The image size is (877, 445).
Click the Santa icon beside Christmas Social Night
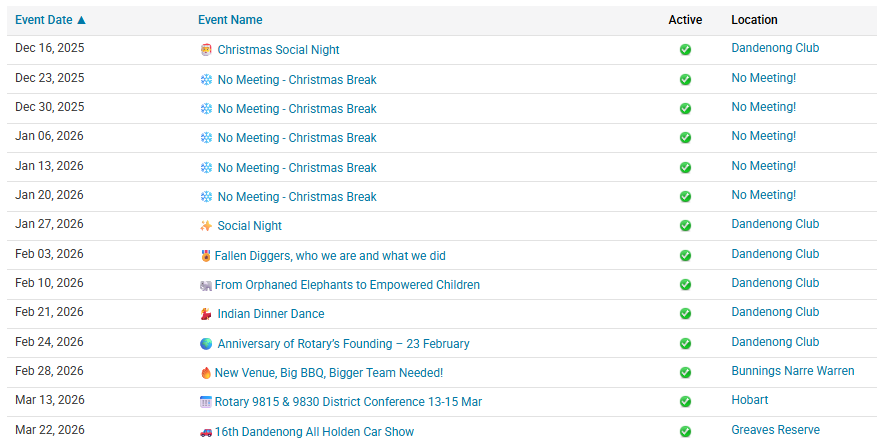tap(206, 50)
